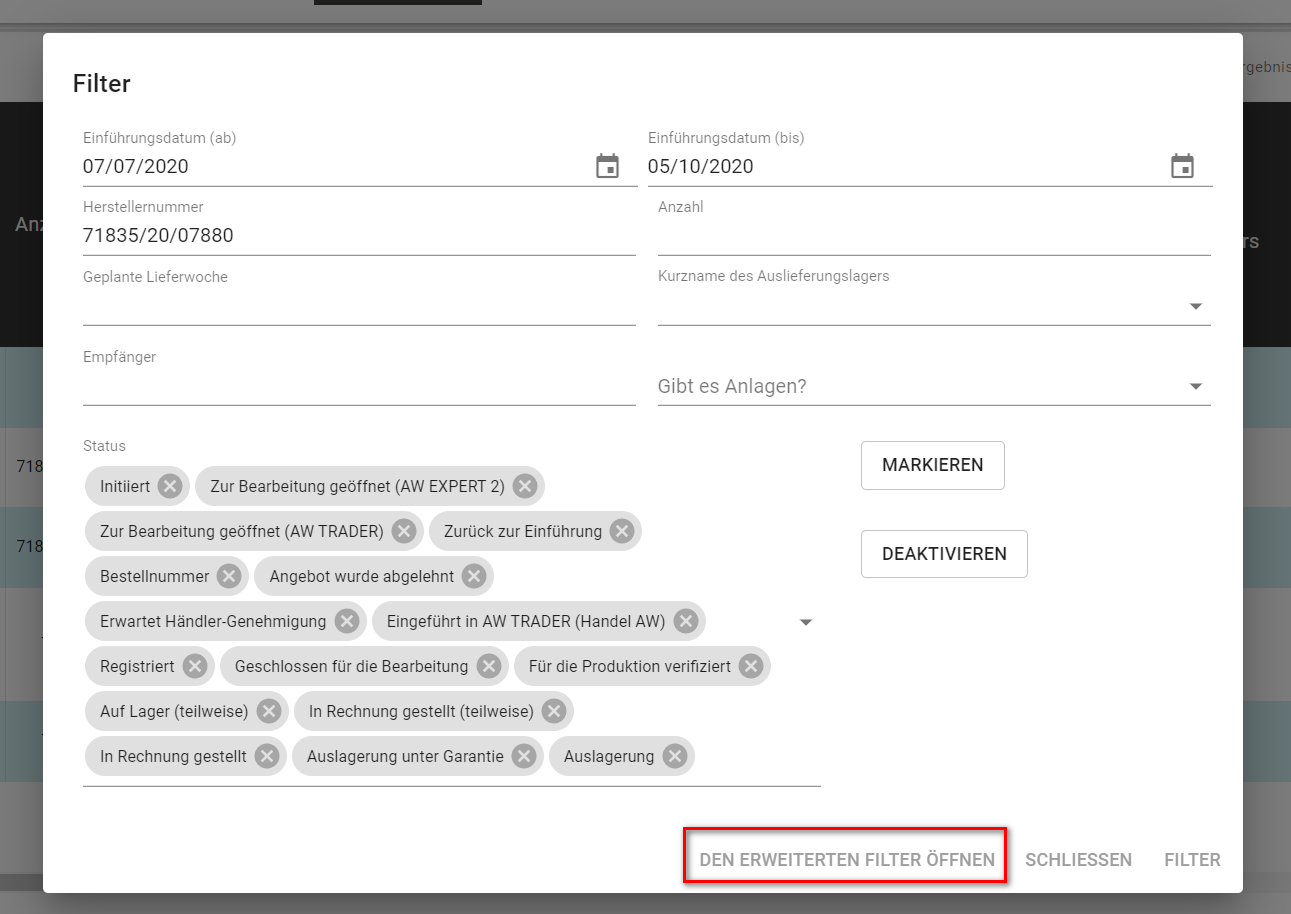Remove the Initiiert status chip

[x=170, y=487]
